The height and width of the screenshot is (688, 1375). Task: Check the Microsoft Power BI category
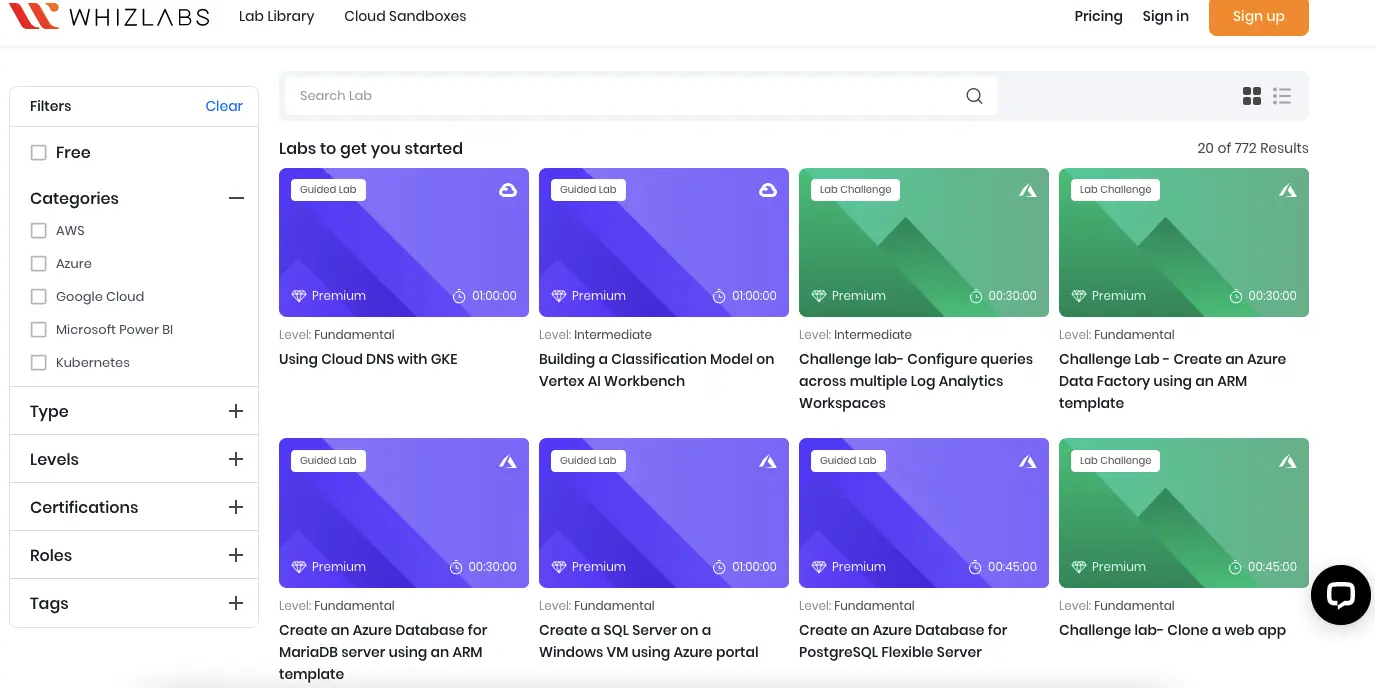[39, 330]
